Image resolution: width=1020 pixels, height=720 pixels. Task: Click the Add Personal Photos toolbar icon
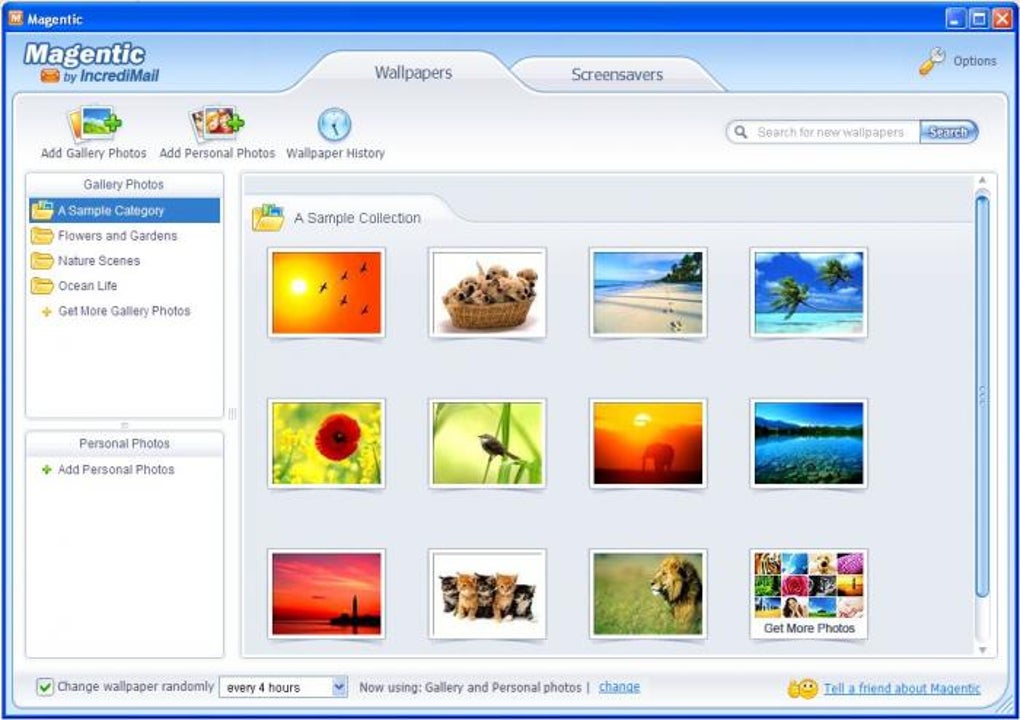coord(217,123)
